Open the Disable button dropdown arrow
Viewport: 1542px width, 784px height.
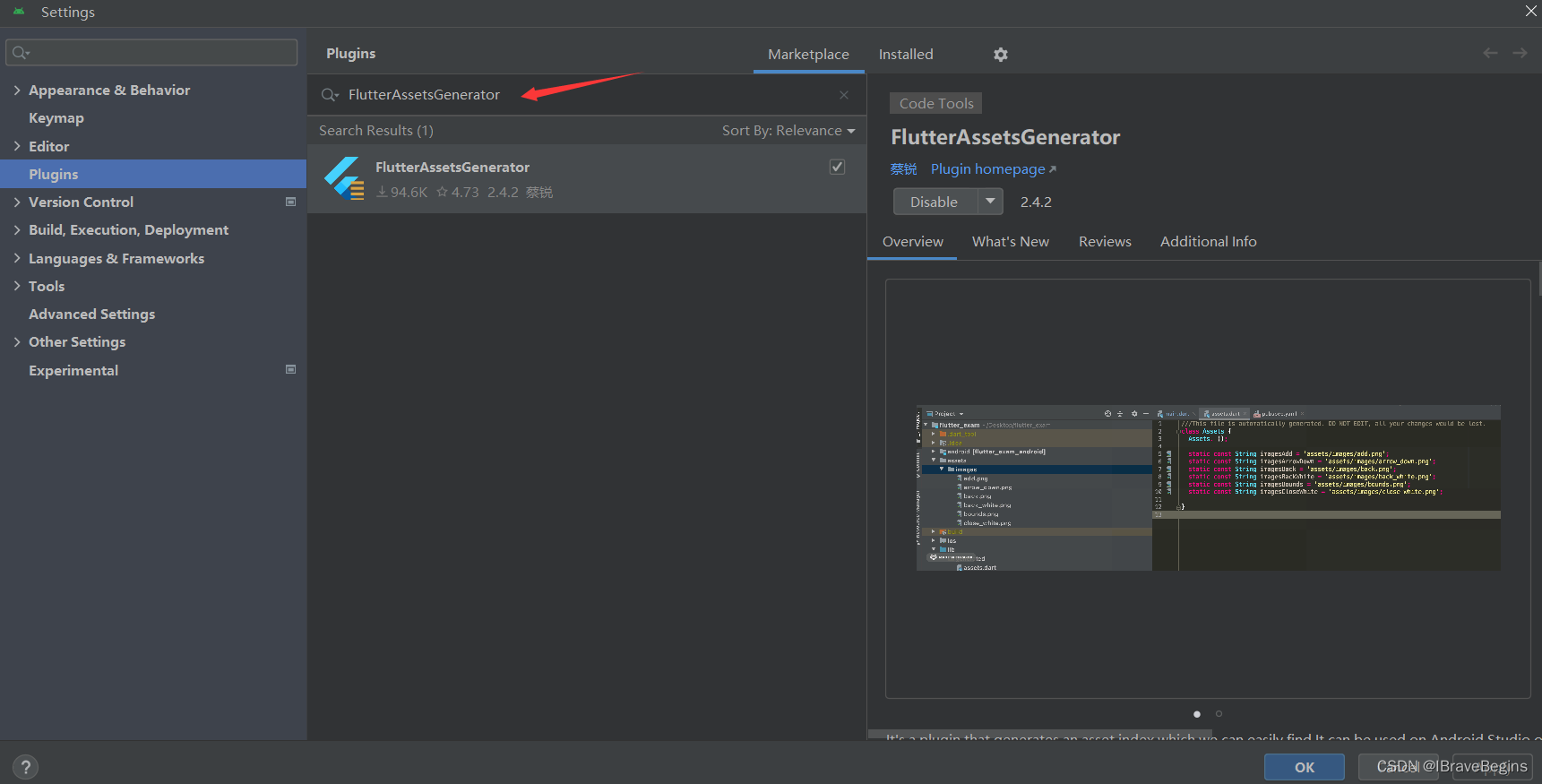click(990, 202)
